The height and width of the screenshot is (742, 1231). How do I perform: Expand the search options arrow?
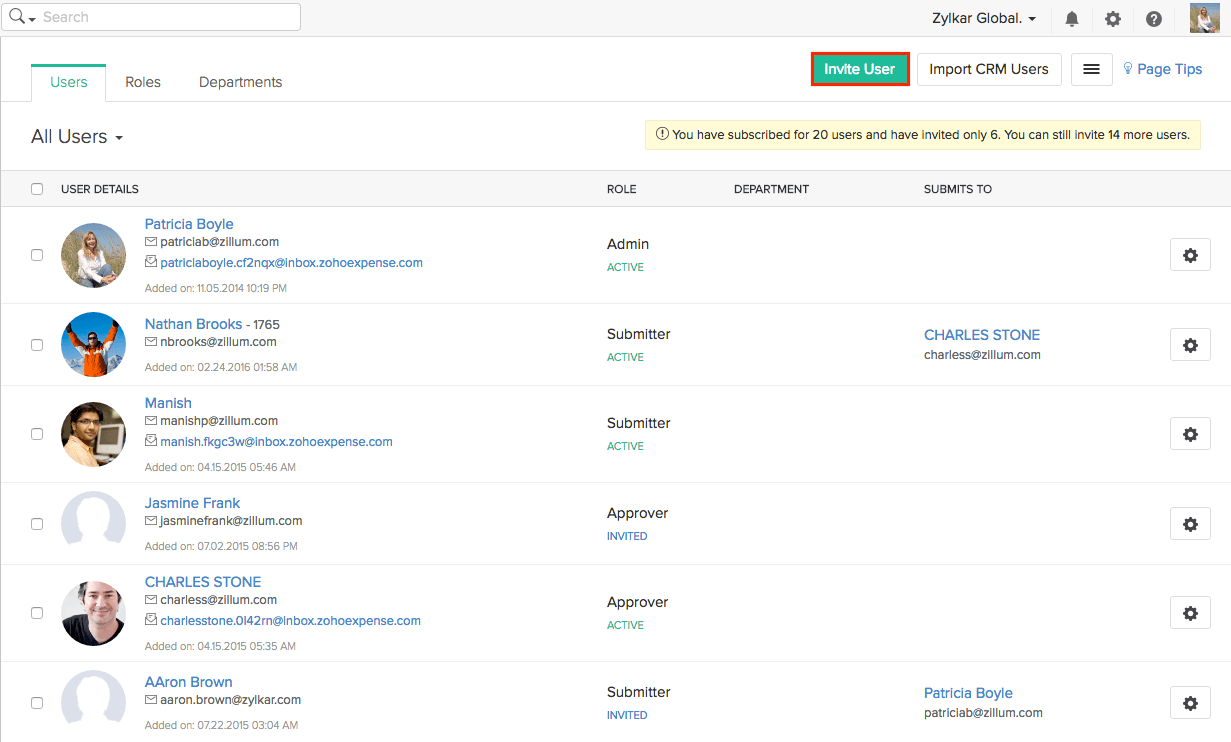click(33, 19)
